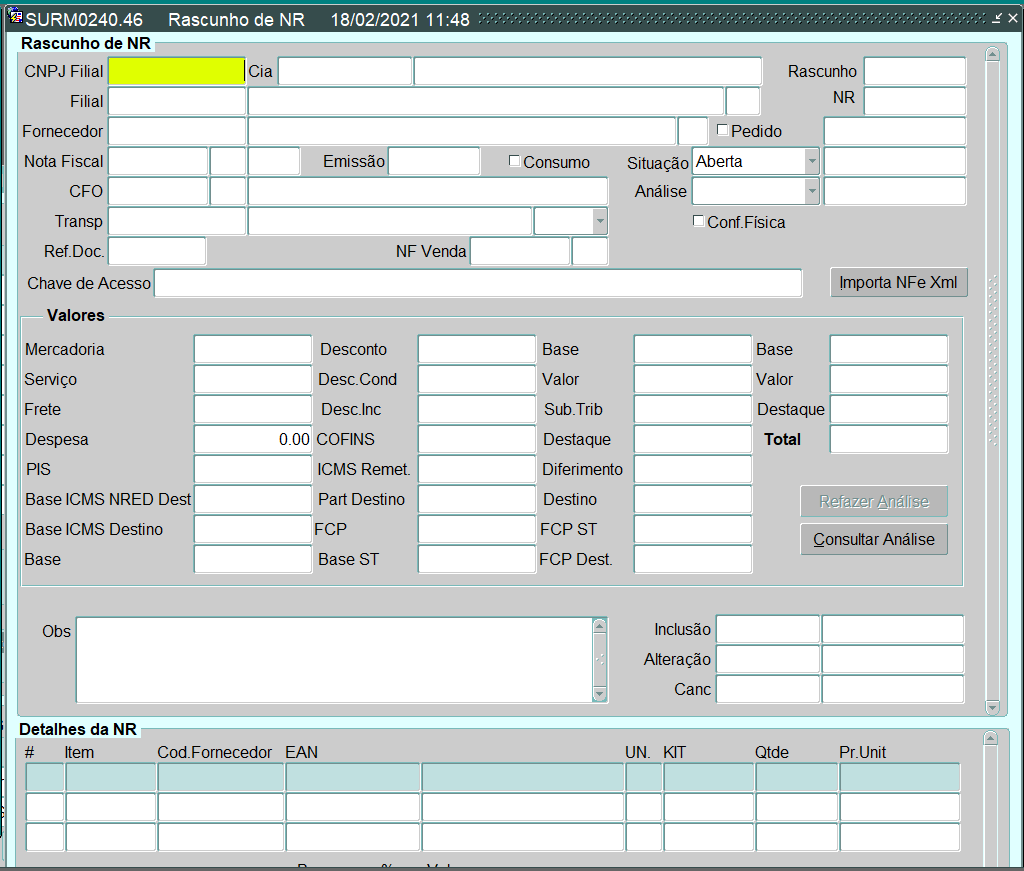Click the window icon in the title bar
Viewport: 1024px width, 871px height.
click(14, 18)
